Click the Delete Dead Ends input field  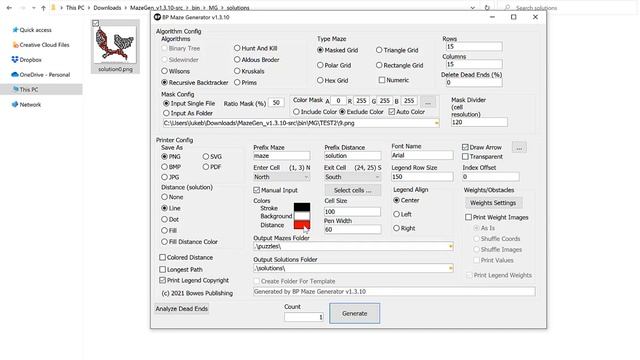tap(473, 82)
